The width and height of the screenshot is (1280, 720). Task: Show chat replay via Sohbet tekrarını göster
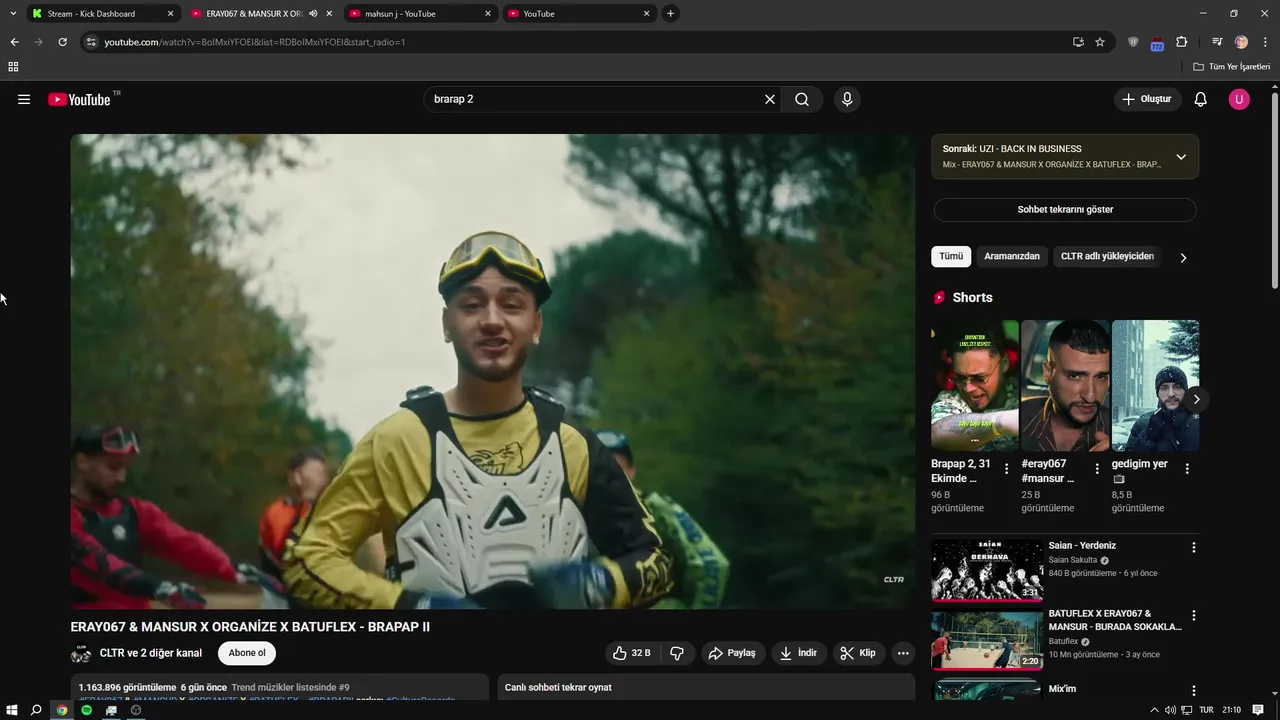tap(1065, 210)
